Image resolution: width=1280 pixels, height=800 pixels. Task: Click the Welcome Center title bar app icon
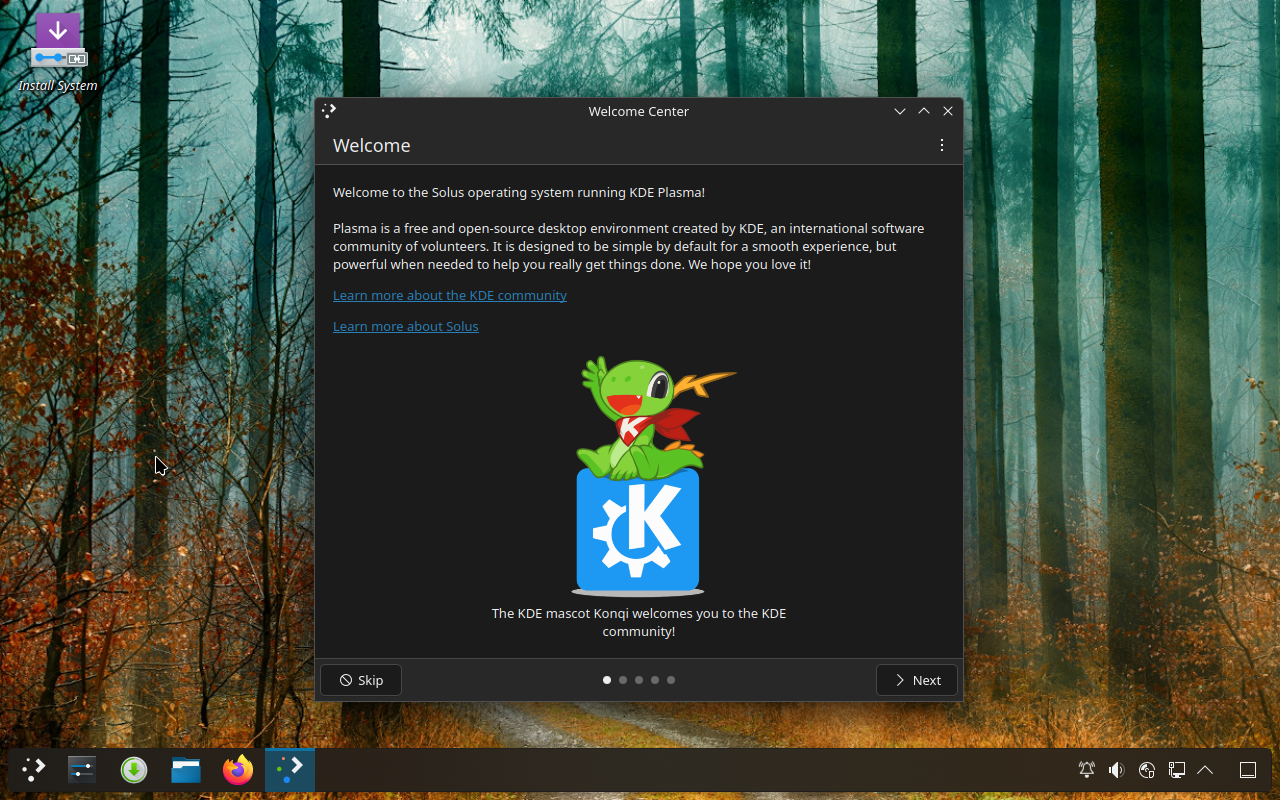tap(330, 111)
